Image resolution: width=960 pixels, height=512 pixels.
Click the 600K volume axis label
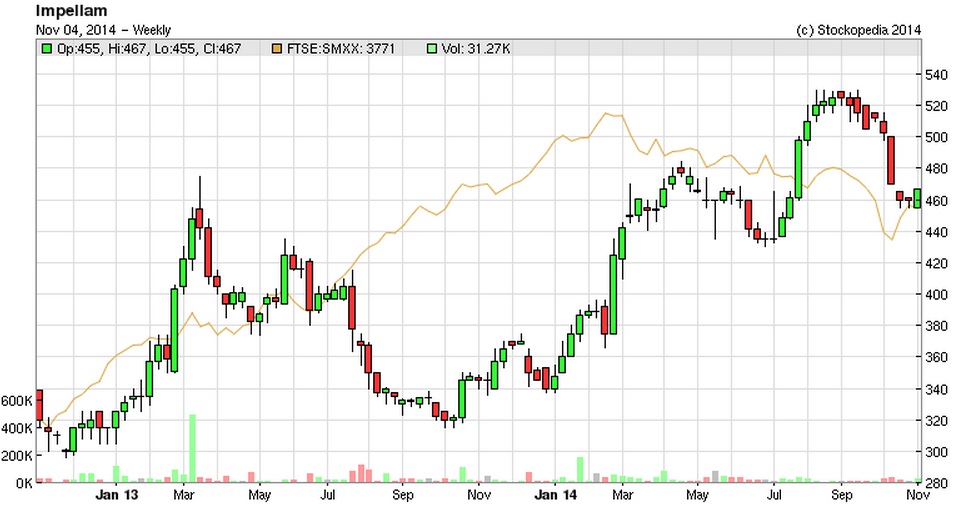click(17, 401)
